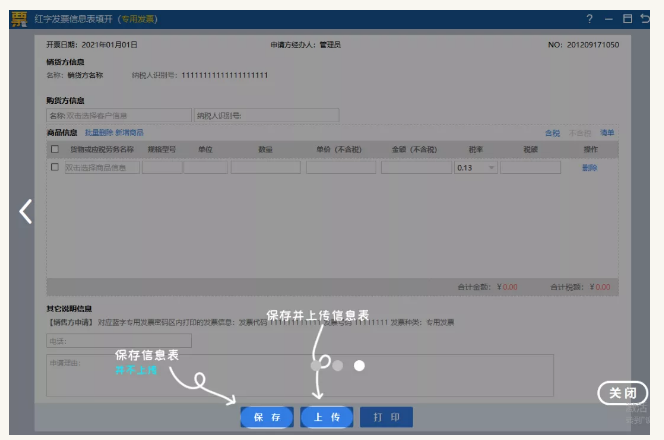The image size is (664, 440).
Task: Click the 电话 phone input field
Action: (119, 340)
